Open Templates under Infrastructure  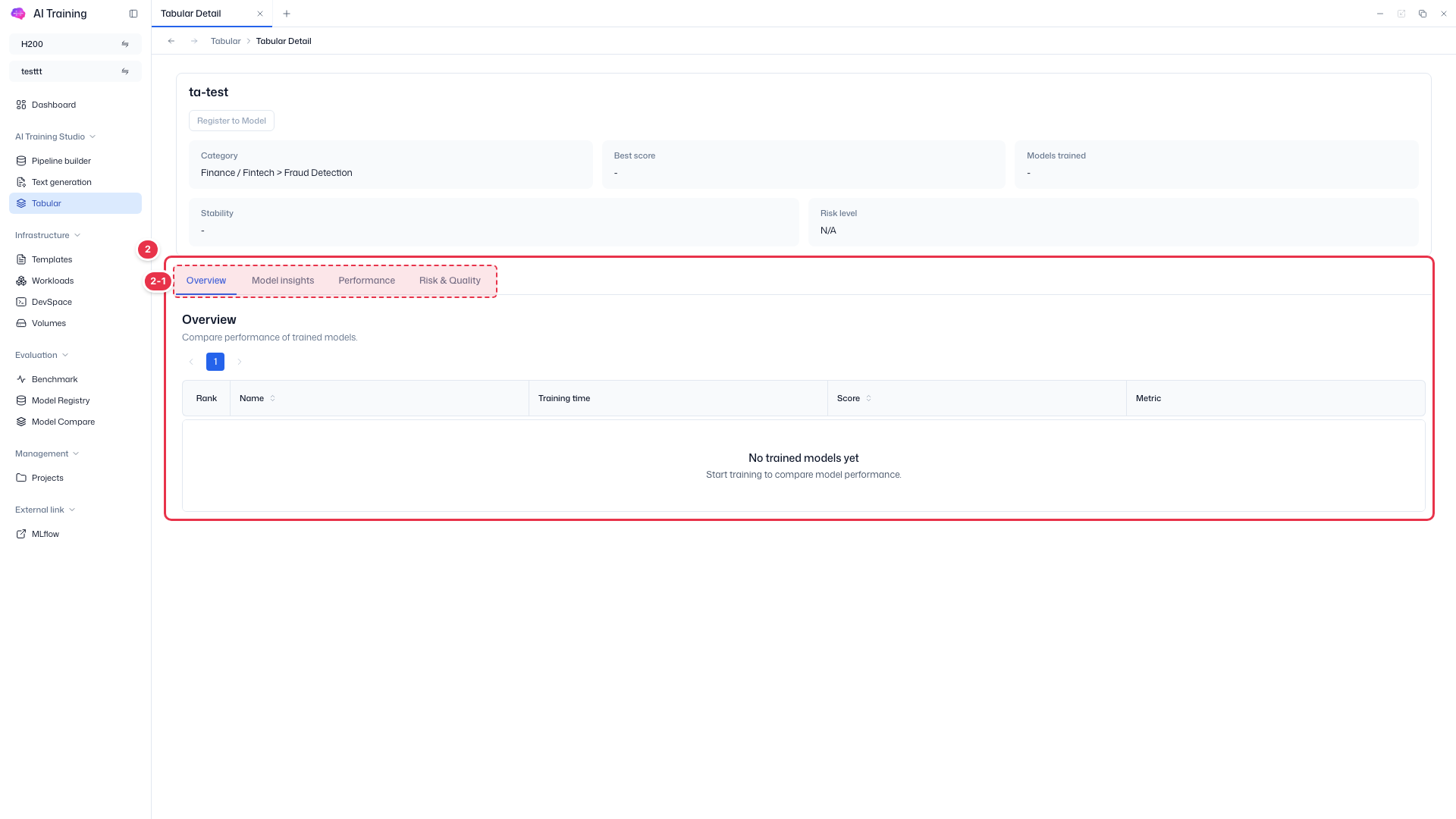[75, 259]
